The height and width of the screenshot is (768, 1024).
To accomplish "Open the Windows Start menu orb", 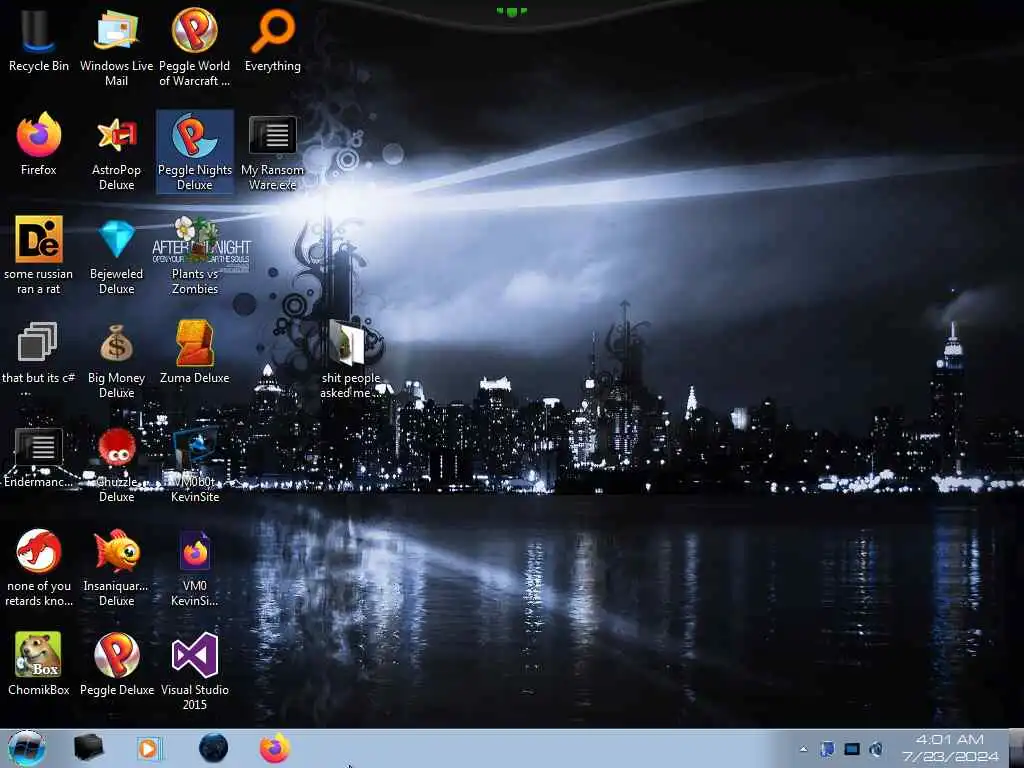I will [x=27, y=748].
